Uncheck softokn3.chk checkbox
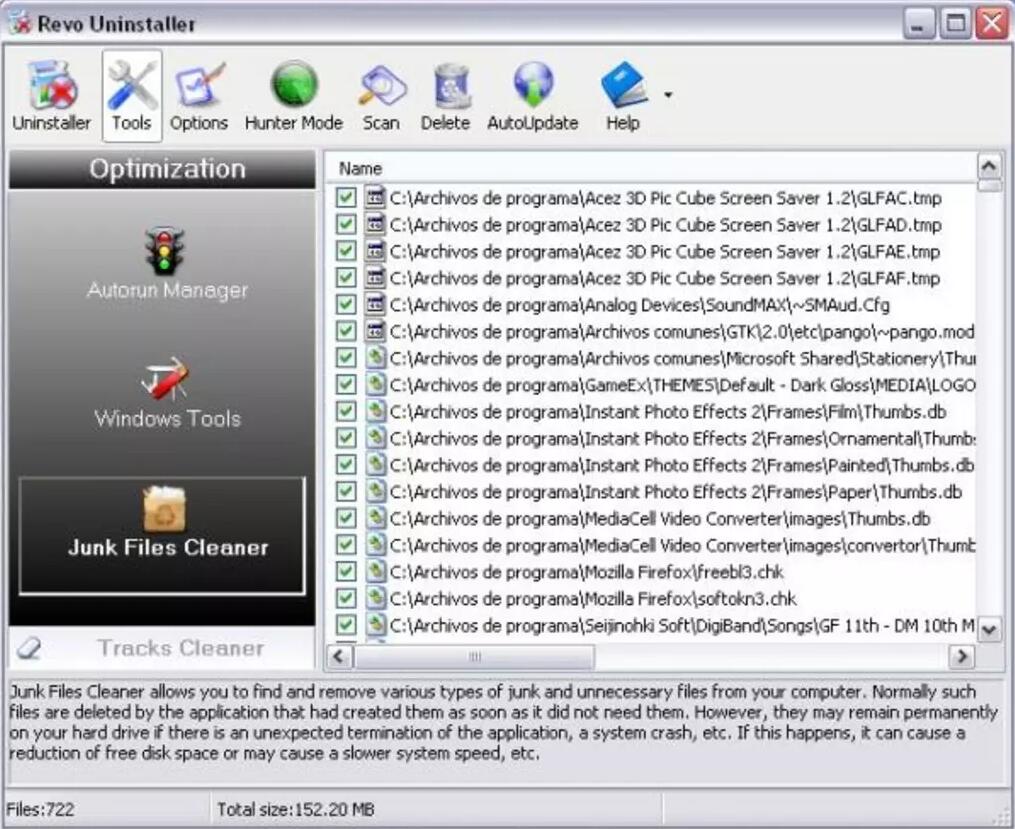The height and width of the screenshot is (829, 1015). 346,598
